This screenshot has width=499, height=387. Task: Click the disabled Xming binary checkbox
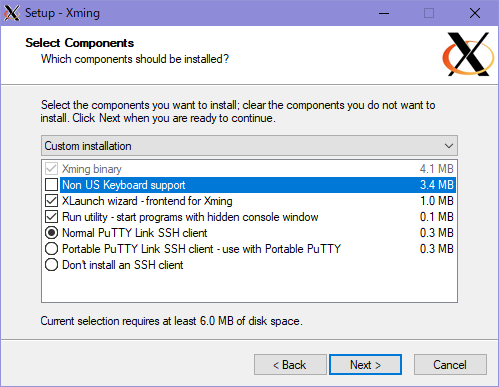(x=52, y=169)
